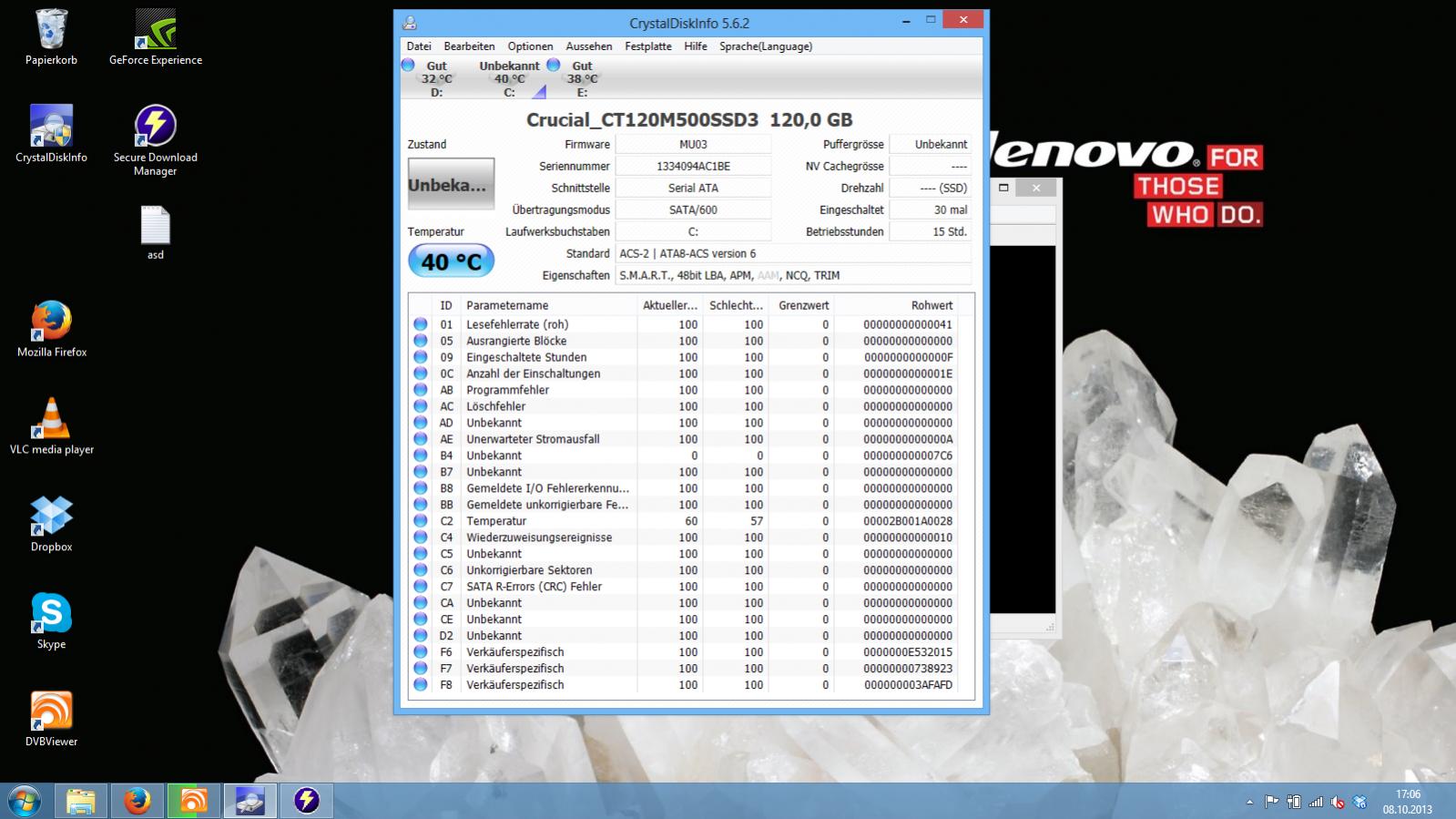Click the Übertragungsmodus SATA/600 field
Viewport: 1456px width, 819px height.
[693, 210]
